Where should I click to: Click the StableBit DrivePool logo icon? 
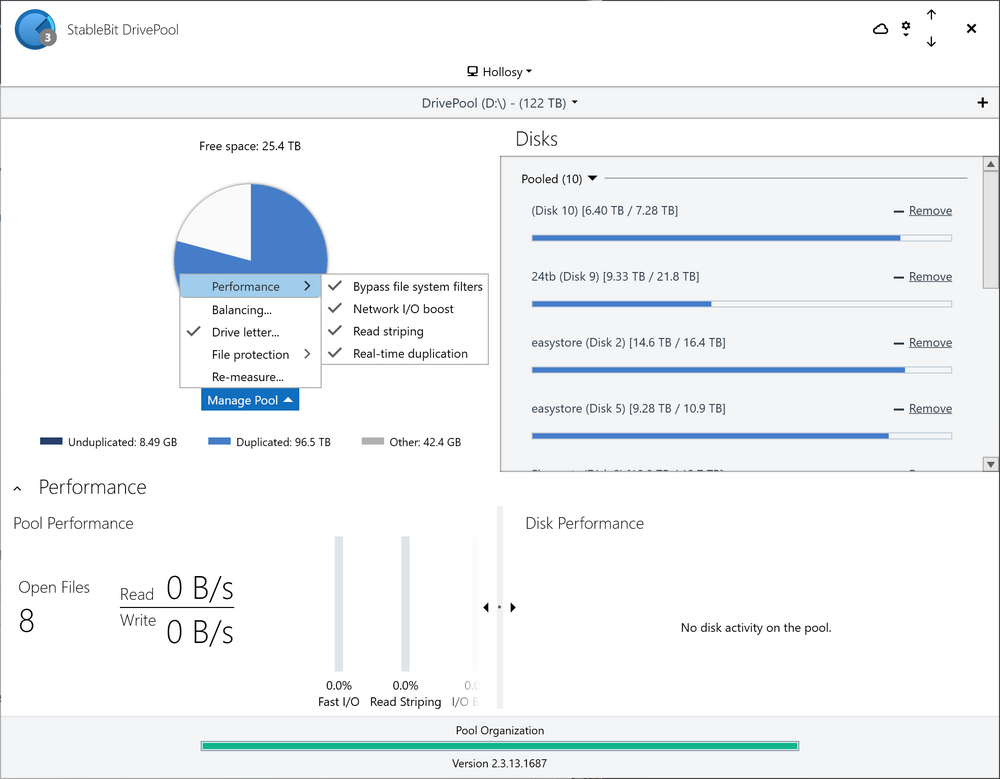pyautogui.click(x=35, y=30)
